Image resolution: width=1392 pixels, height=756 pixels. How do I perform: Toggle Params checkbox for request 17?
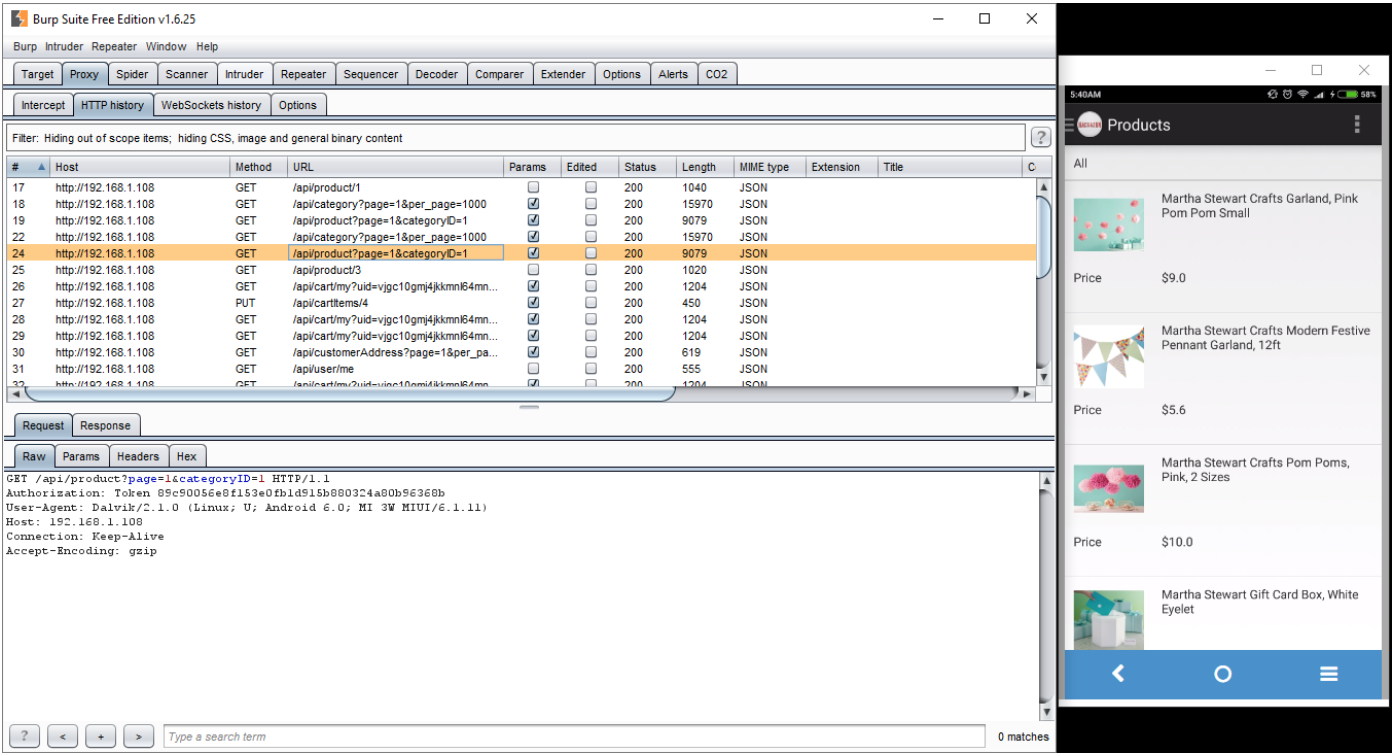(x=533, y=187)
